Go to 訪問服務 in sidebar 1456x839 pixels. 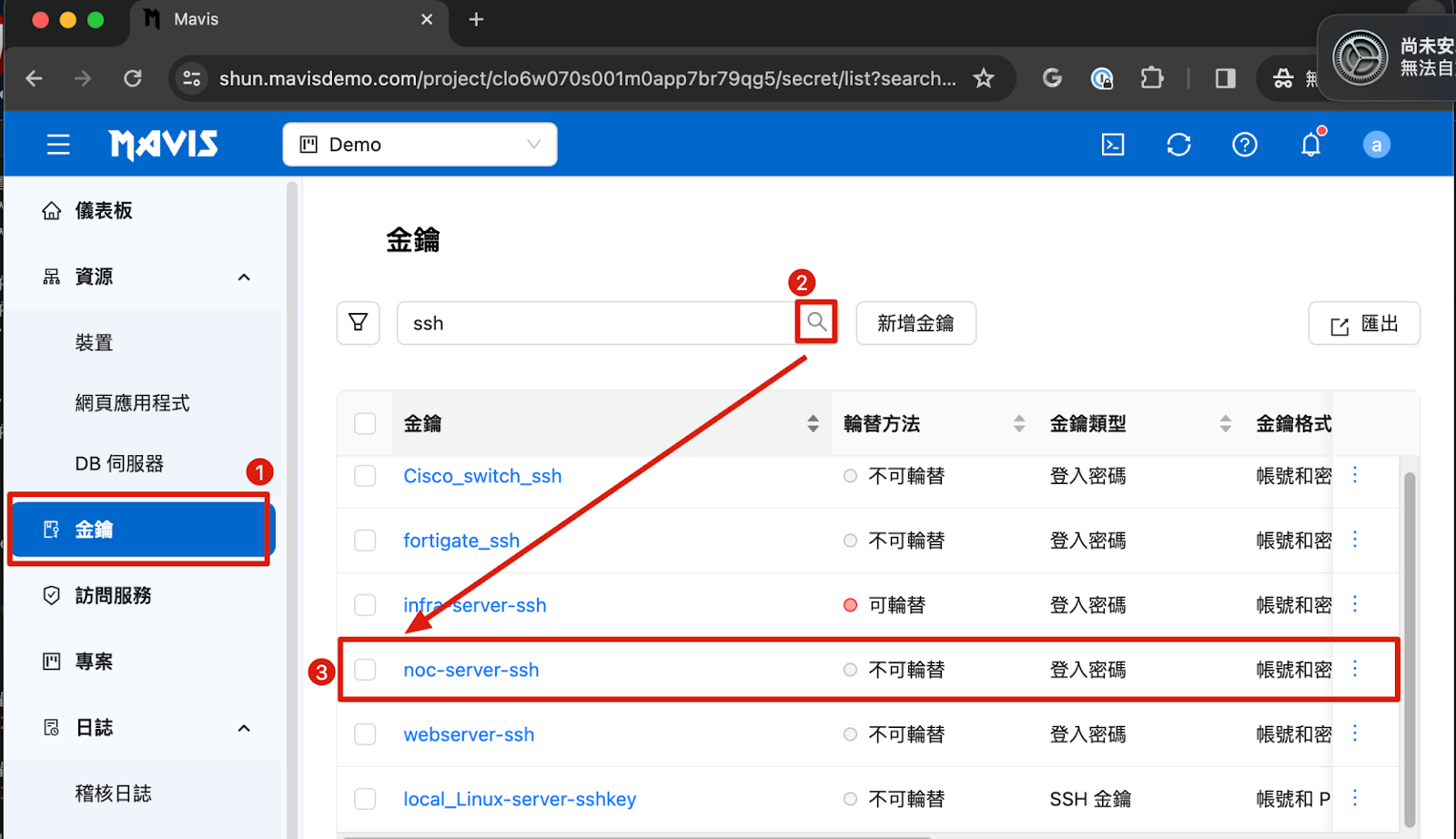click(113, 596)
